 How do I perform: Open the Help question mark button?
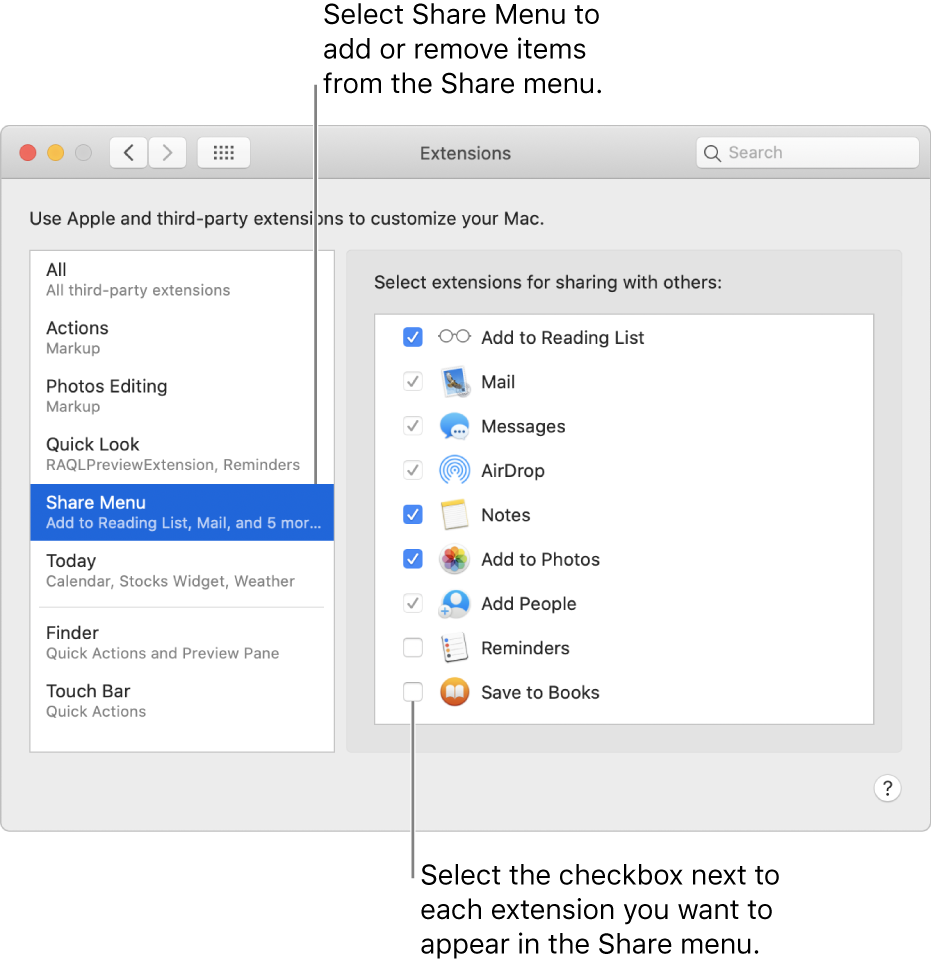click(888, 788)
